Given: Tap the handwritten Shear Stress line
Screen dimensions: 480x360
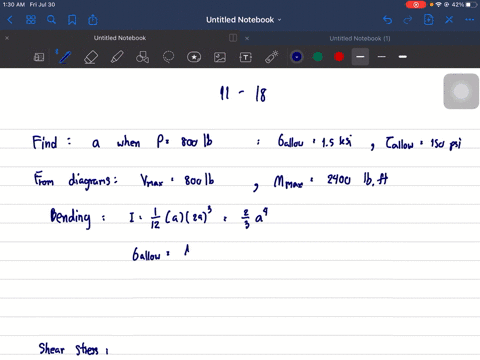Looking at the screenshot, I should coord(73,349).
